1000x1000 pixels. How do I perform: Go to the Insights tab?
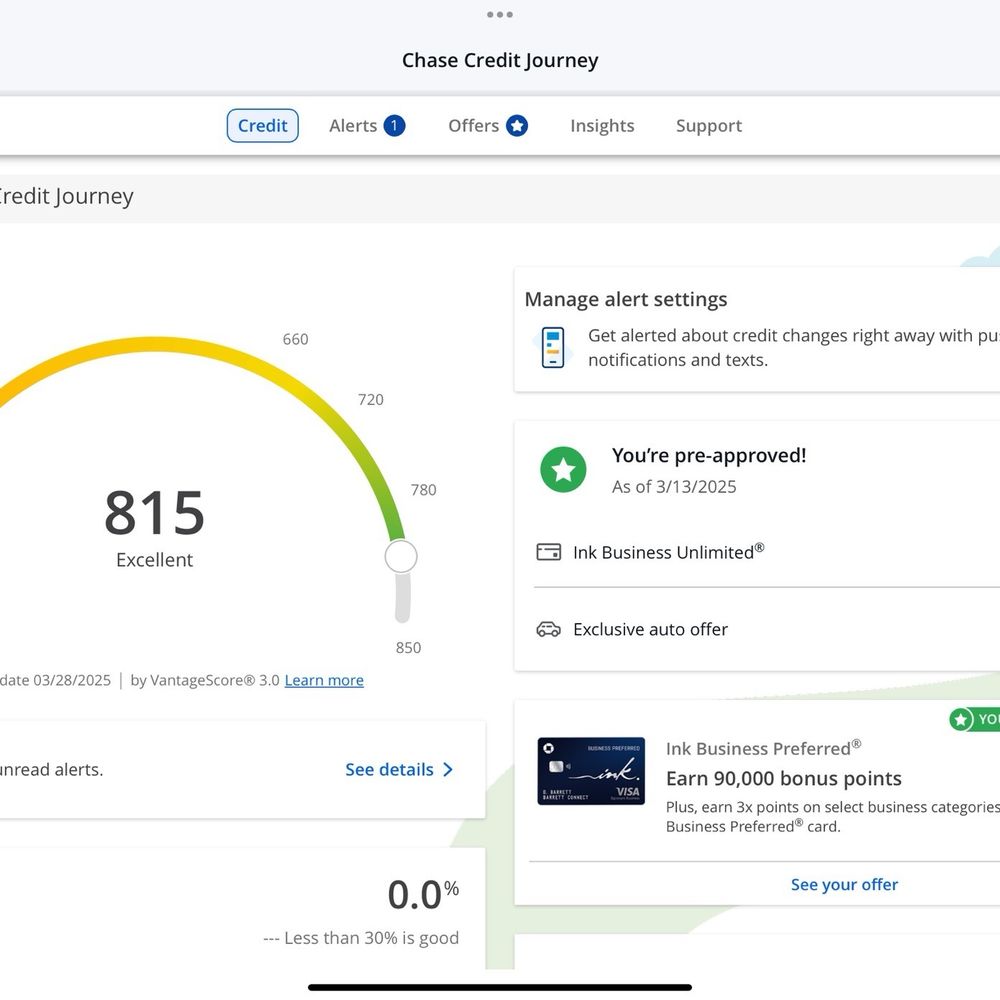pyautogui.click(x=602, y=126)
